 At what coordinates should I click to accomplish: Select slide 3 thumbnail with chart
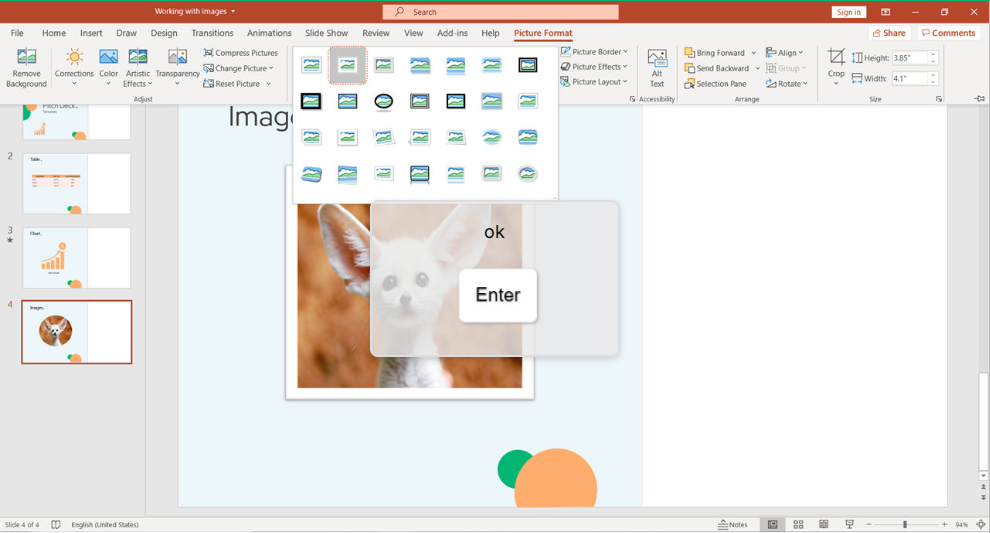pyautogui.click(x=76, y=258)
